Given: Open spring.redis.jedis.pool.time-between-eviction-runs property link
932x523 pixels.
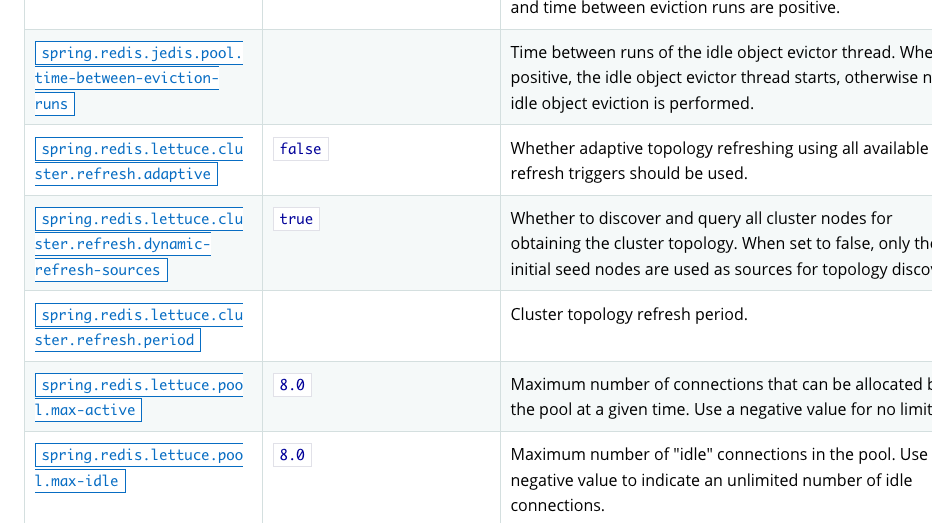Looking at the screenshot, I should click(138, 78).
